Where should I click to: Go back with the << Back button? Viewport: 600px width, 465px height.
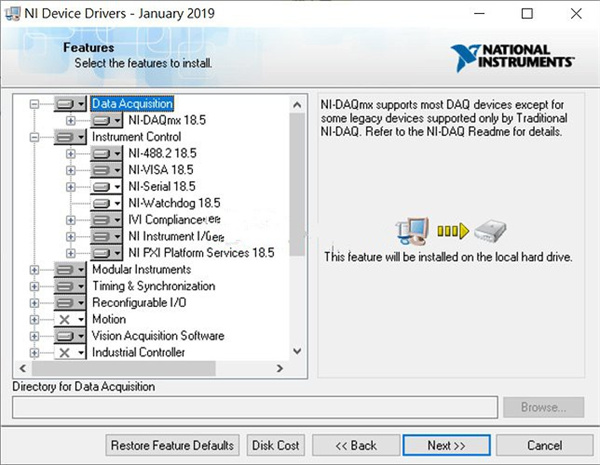click(x=356, y=445)
